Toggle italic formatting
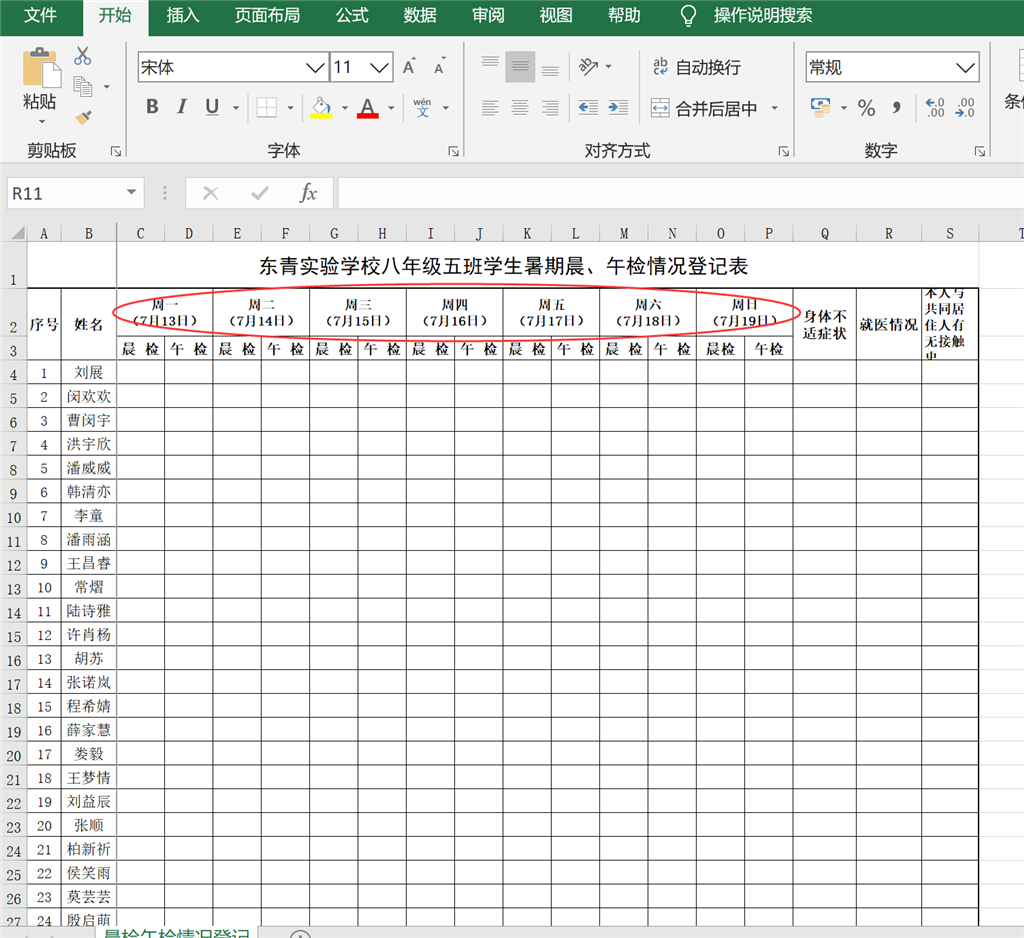The image size is (1024, 938). click(182, 108)
